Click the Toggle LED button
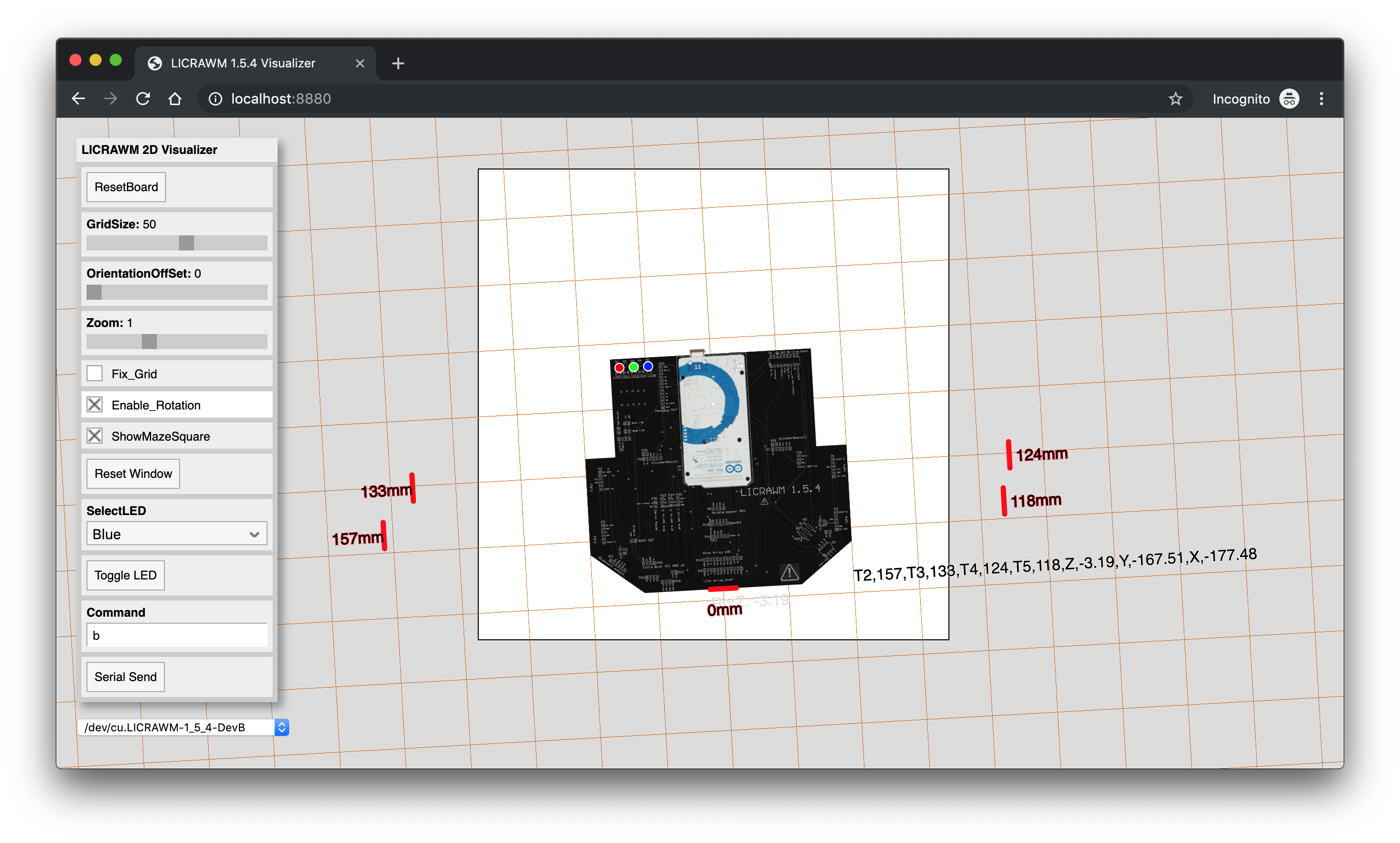The width and height of the screenshot is (1400, 843). click(126, 575)
